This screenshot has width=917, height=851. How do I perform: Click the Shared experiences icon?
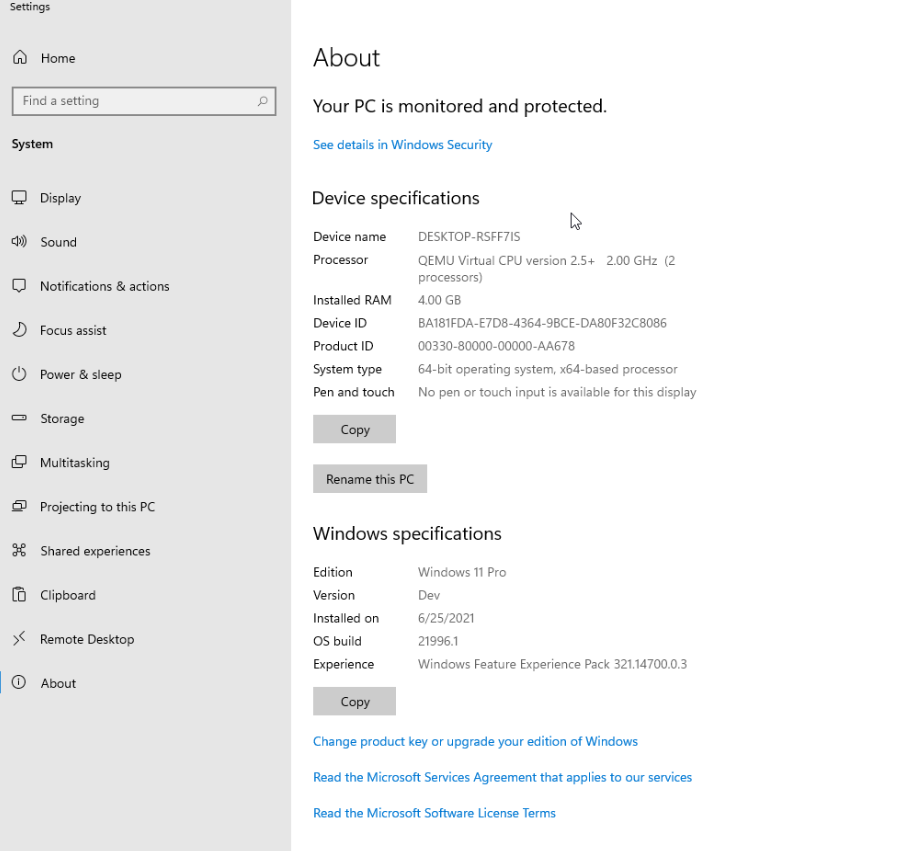18,550
